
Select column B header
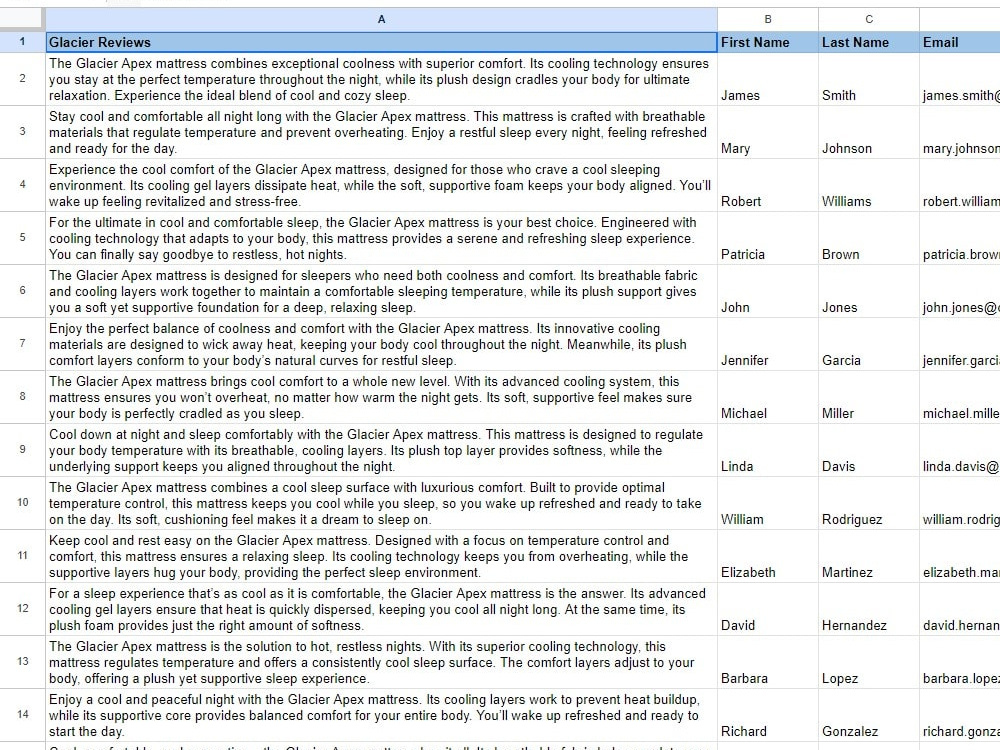(x=768, y=19)
